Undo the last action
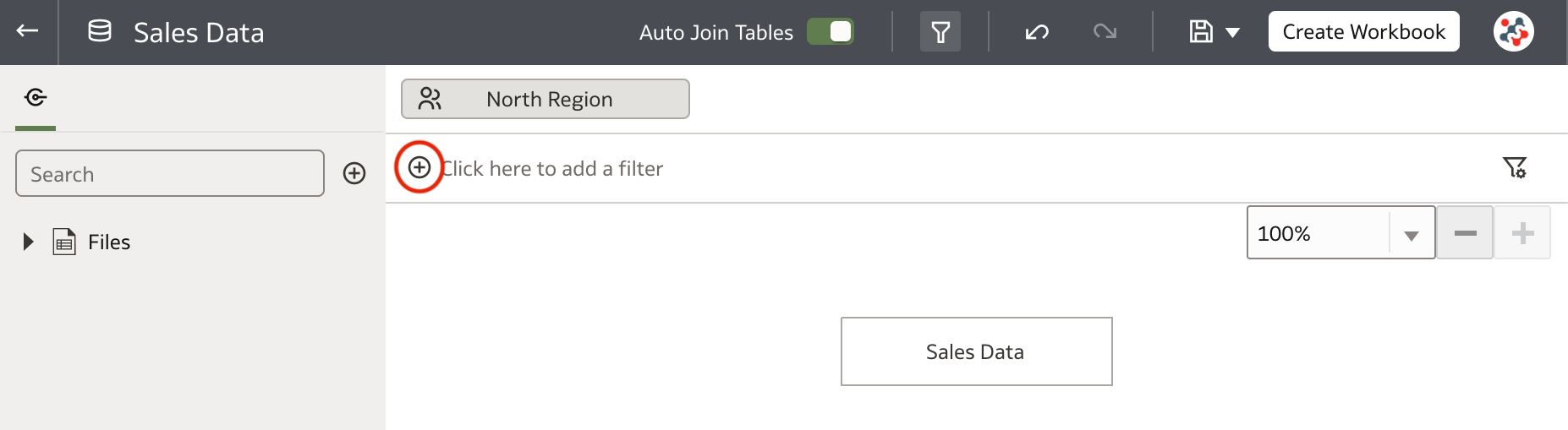 click(x=1037, y=32)
